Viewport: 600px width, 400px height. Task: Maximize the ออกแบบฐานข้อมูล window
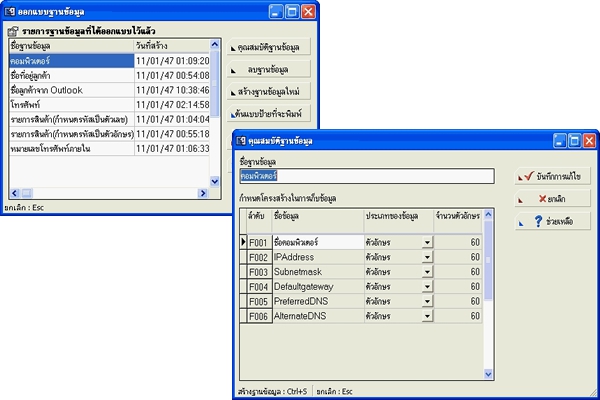pos(292,12)
